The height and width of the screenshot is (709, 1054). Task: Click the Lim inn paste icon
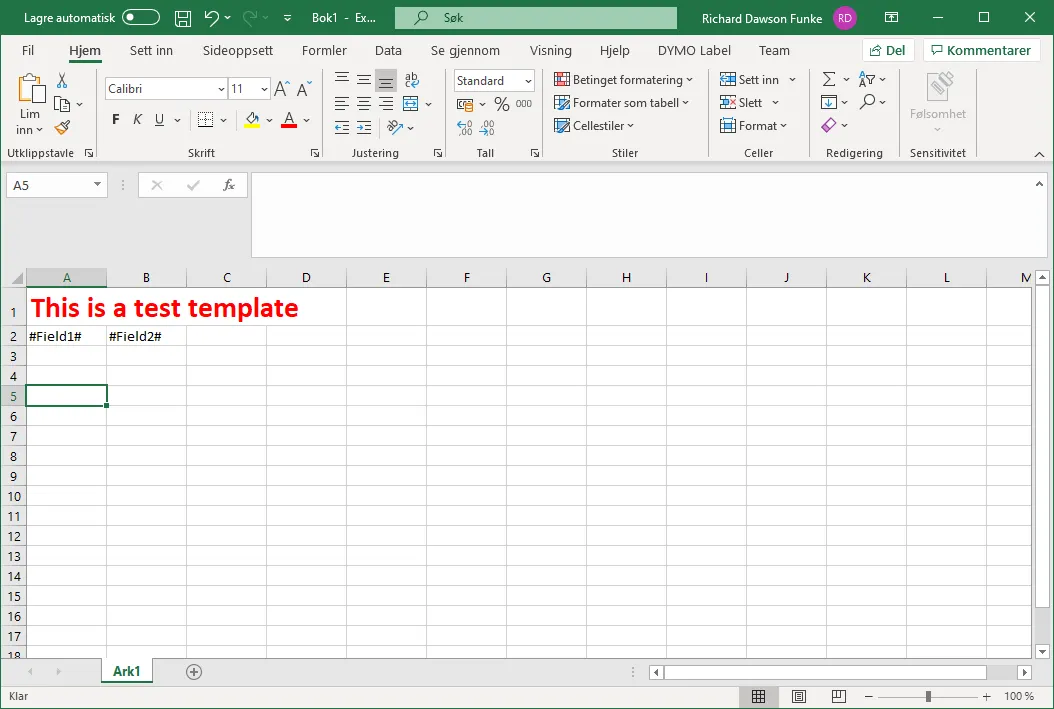(30, 89)
